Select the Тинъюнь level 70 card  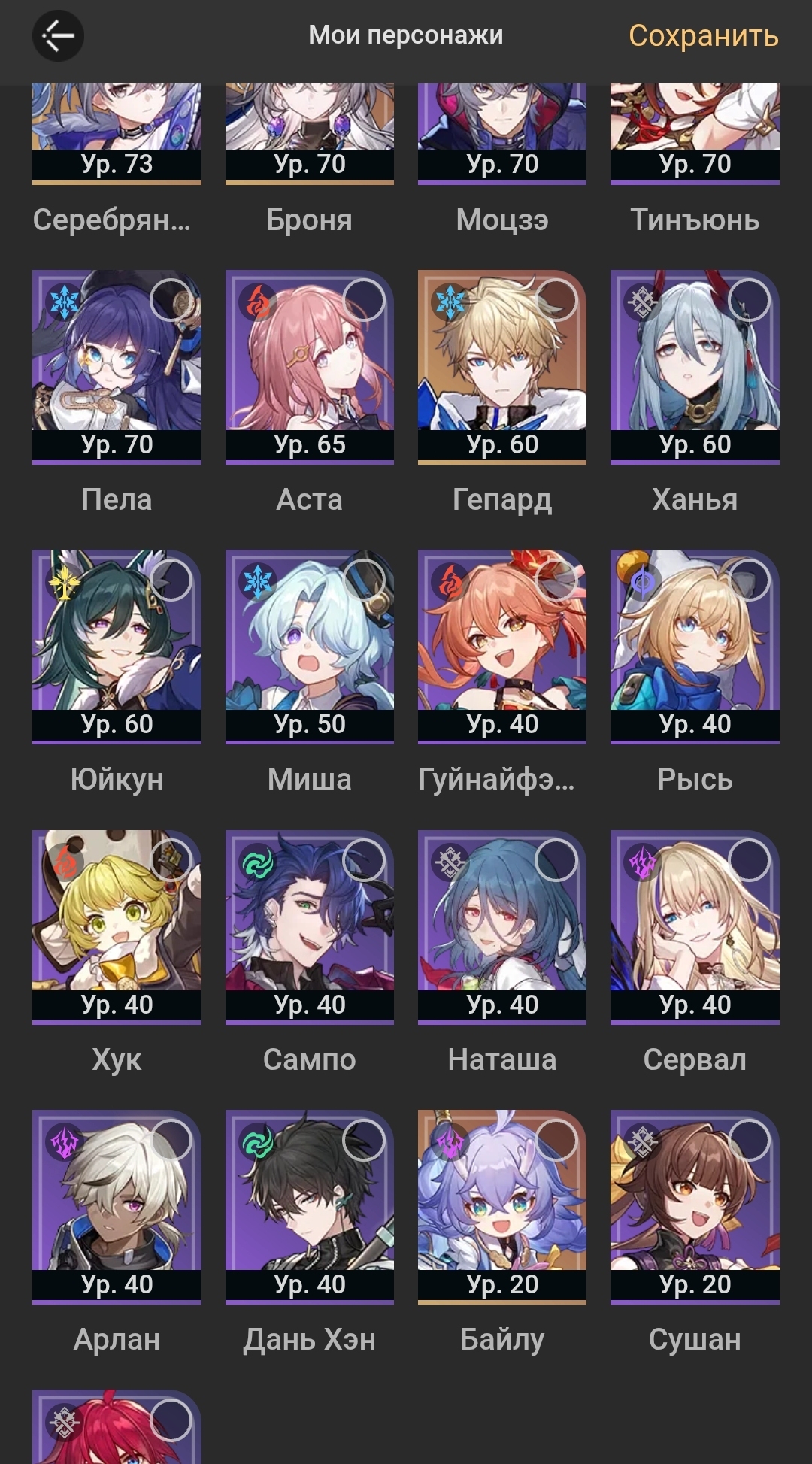[x=695, y=134]
